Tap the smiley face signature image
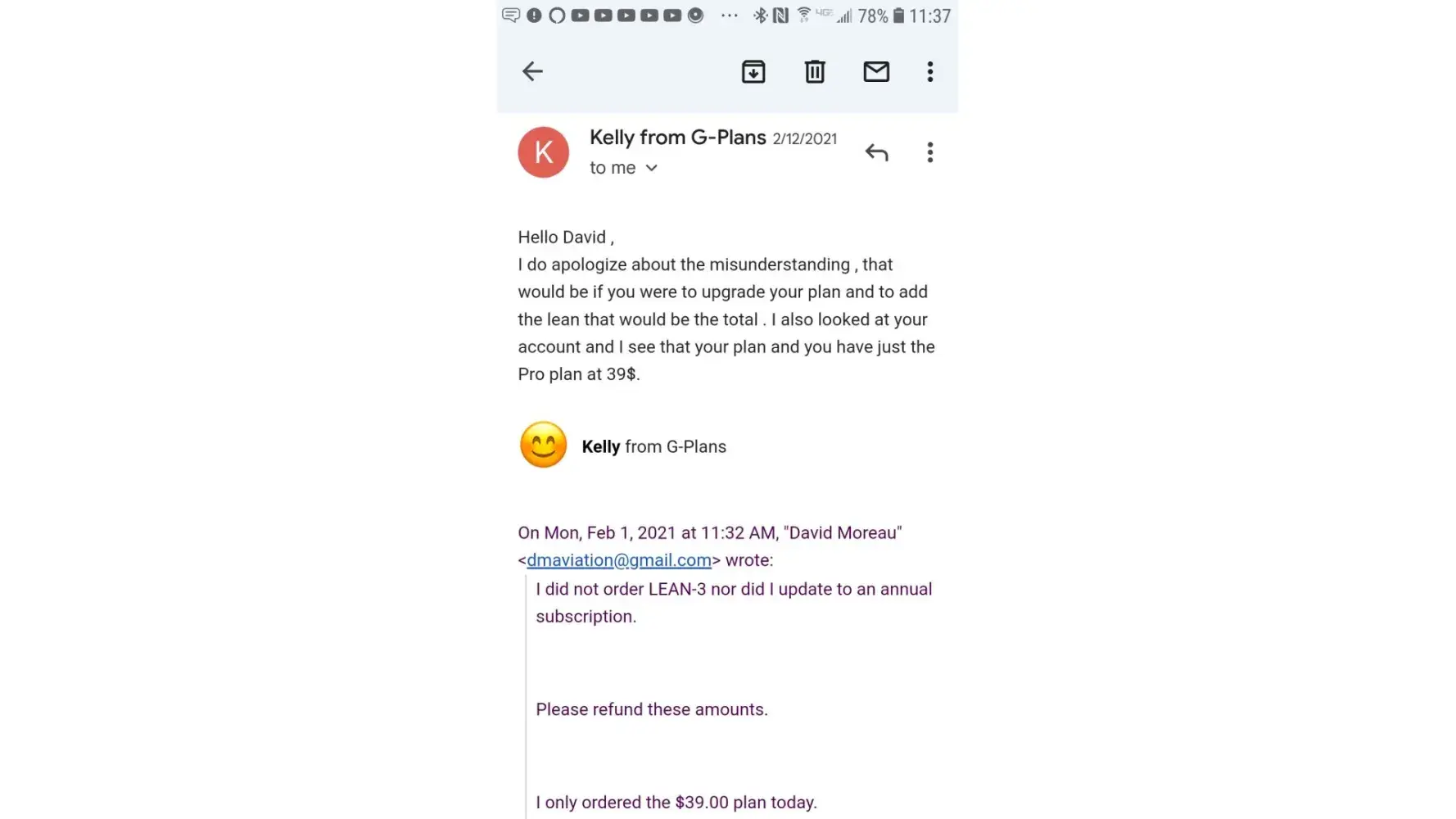1456x819 pixels. (543, 446)
